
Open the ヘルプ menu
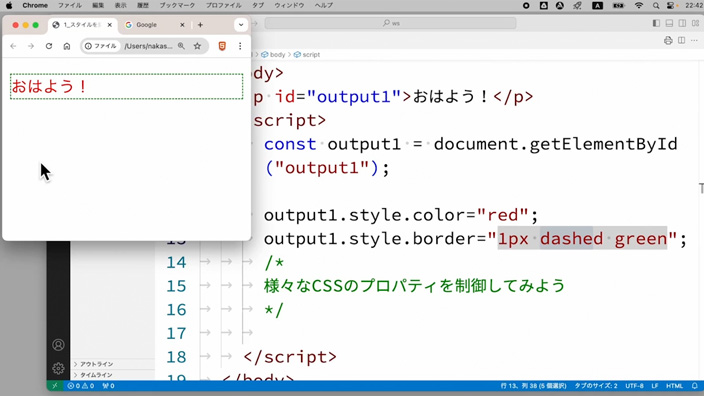pyautogui.click(x=323, y=5)
